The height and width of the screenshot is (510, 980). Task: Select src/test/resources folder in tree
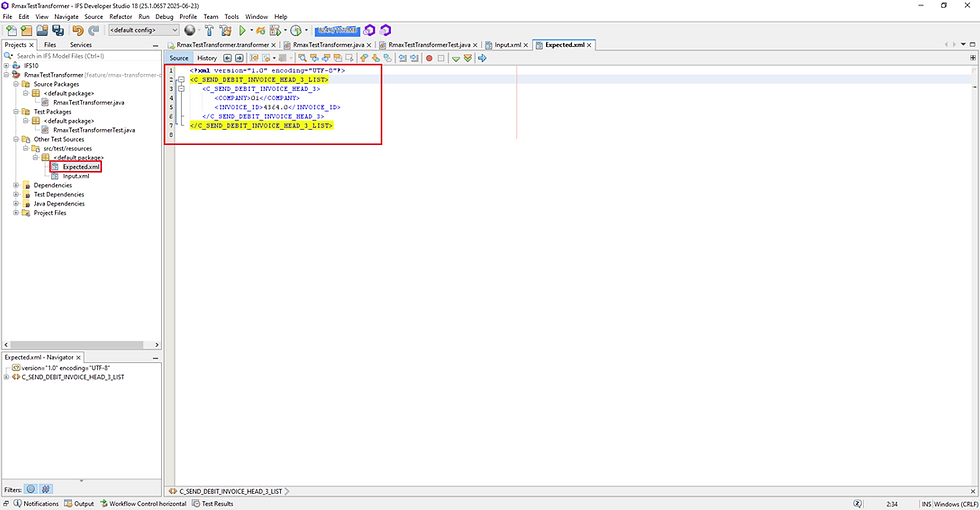click(67, 148)
